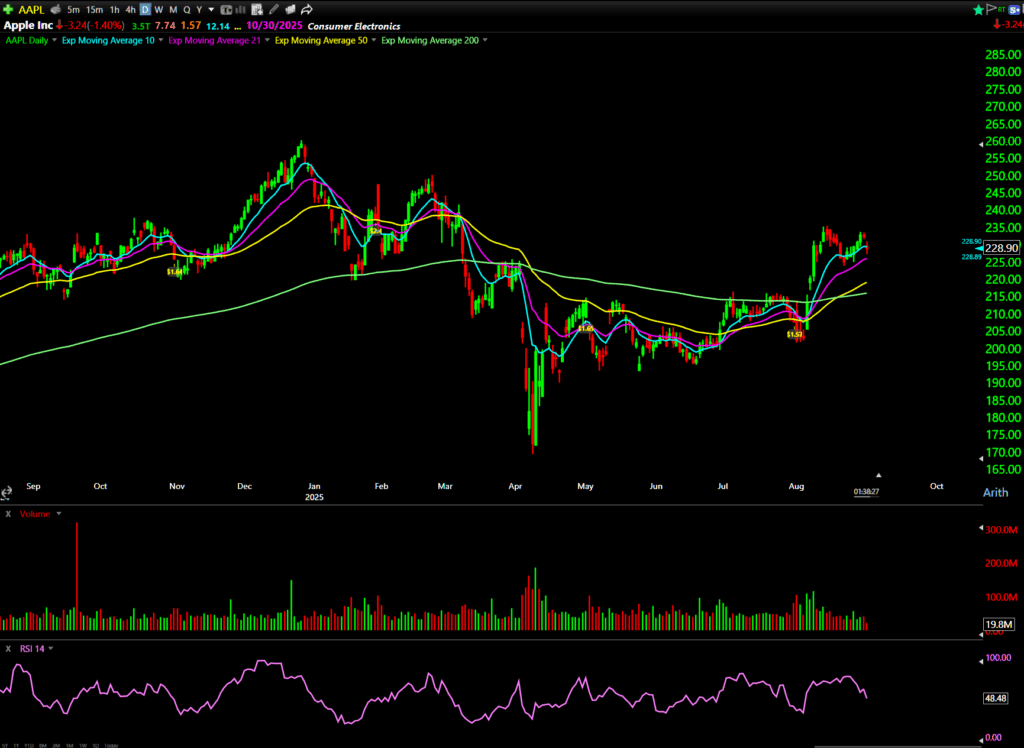Click Exp Moving Average 50 label
The image size is (1024, 748).
321,41
